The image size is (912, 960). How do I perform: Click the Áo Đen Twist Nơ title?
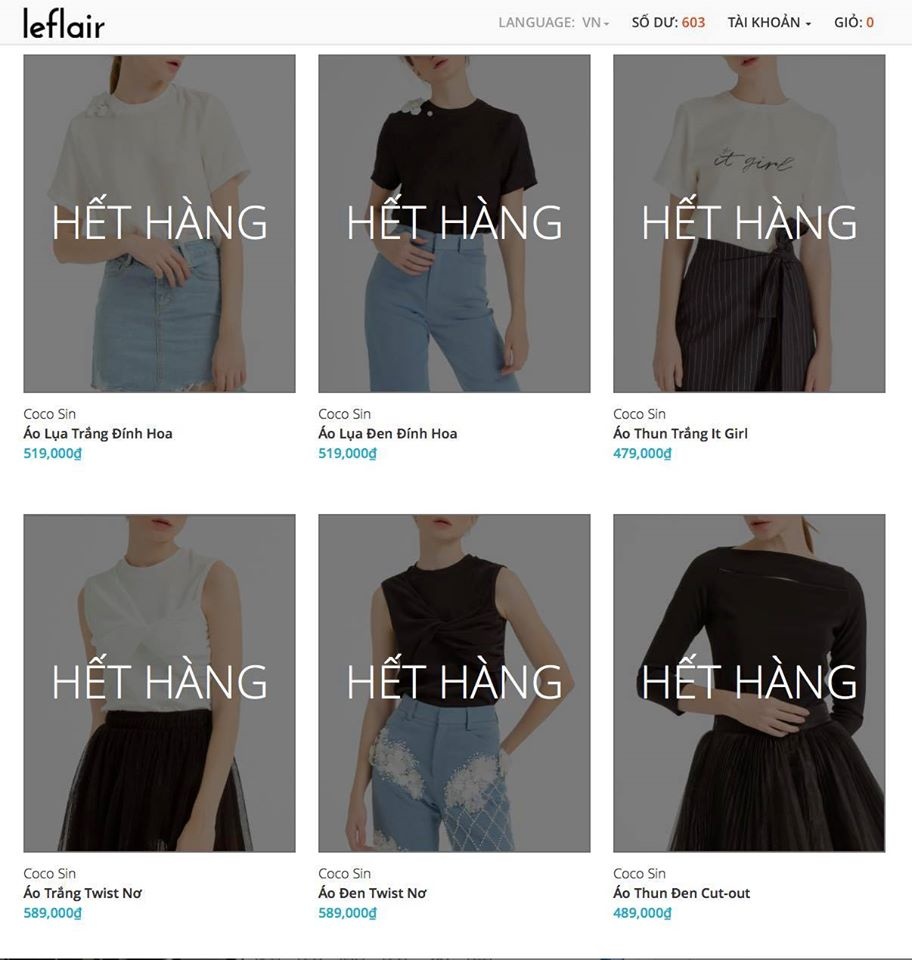click(372, 893)
